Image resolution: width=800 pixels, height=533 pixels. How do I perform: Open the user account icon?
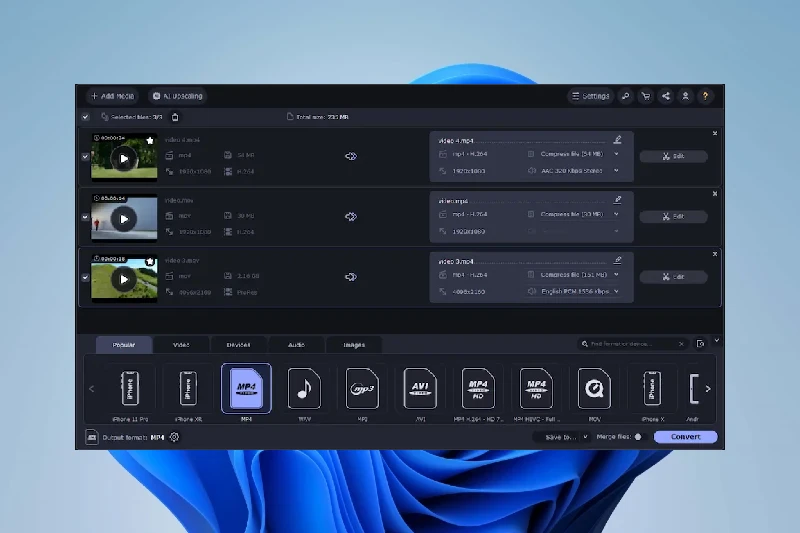point(685,96)
